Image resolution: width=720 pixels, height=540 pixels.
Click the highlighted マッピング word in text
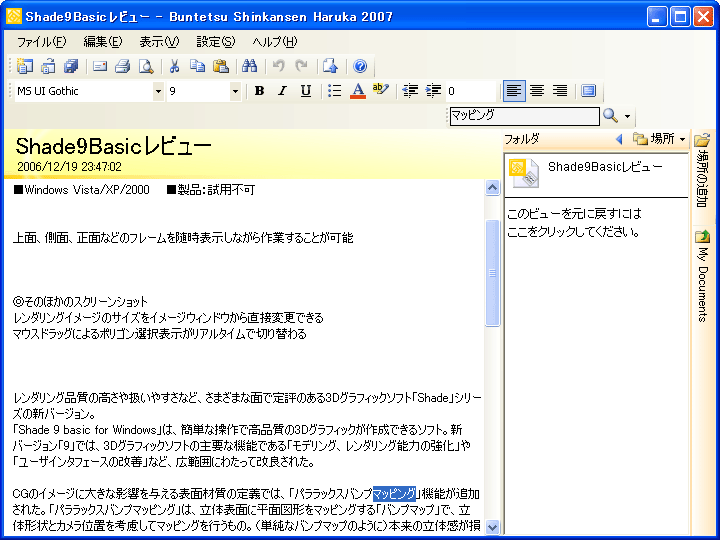394,494
